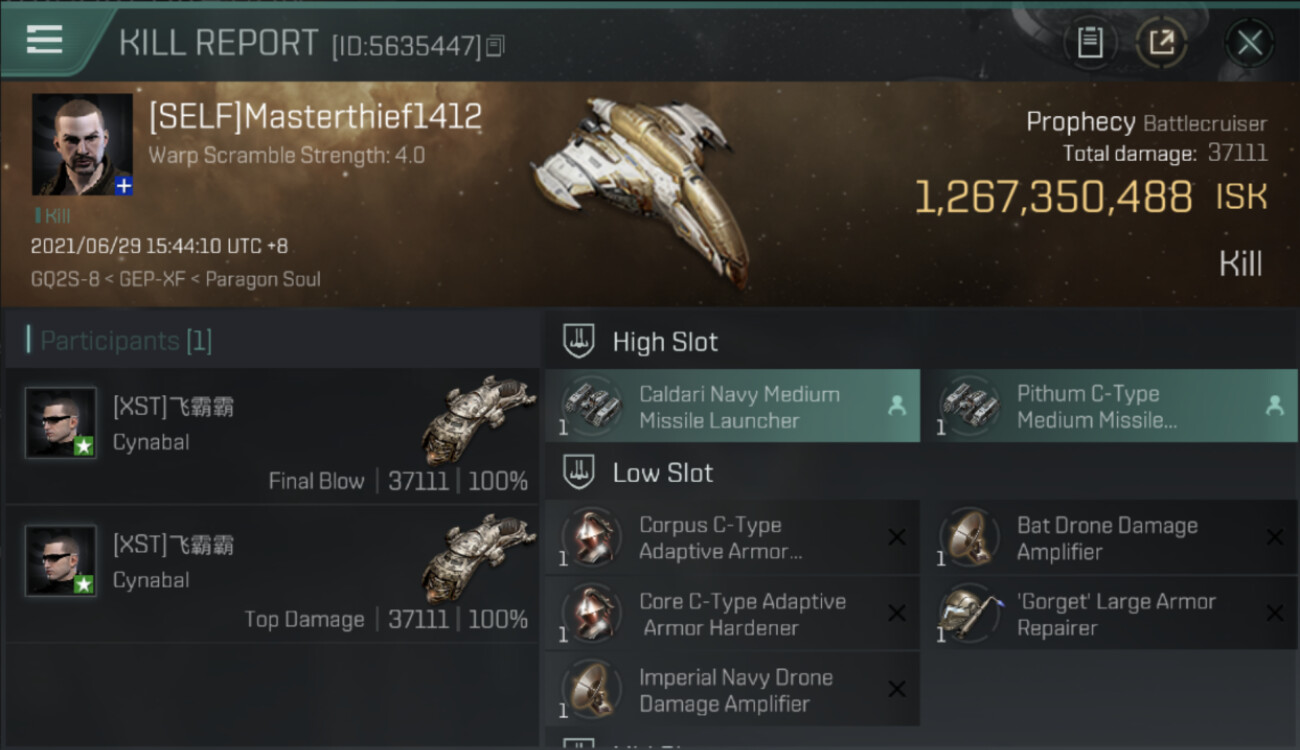1300x750 pixels.
Task: Select the Core C-Type Adaptive Armor Hardener row
Action: (x=732, y=614)
